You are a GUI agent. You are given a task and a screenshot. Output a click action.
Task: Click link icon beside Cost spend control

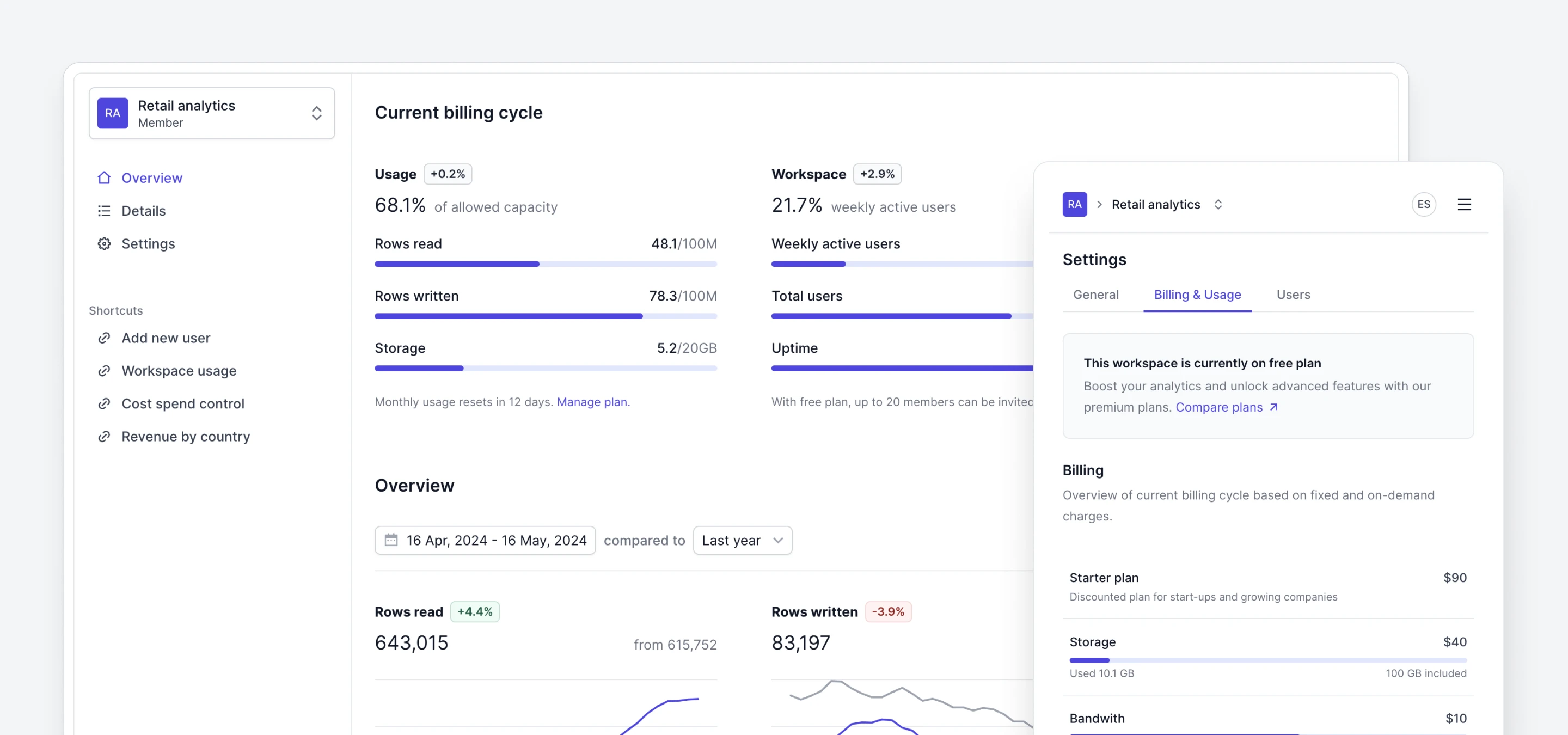pos(104,403)
